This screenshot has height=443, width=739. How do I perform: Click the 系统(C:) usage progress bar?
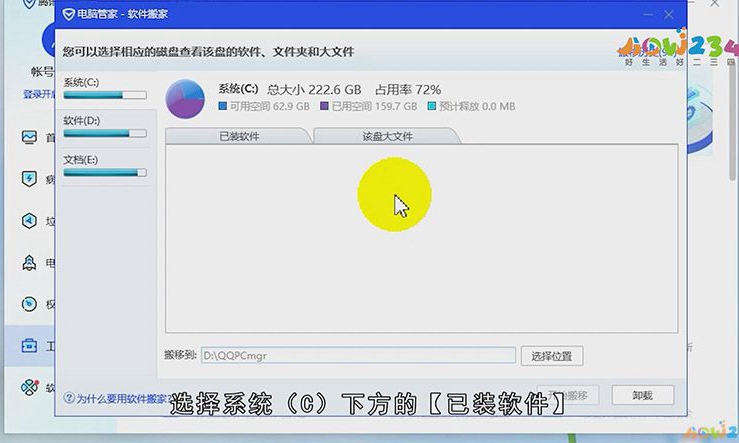pos(105,95)
